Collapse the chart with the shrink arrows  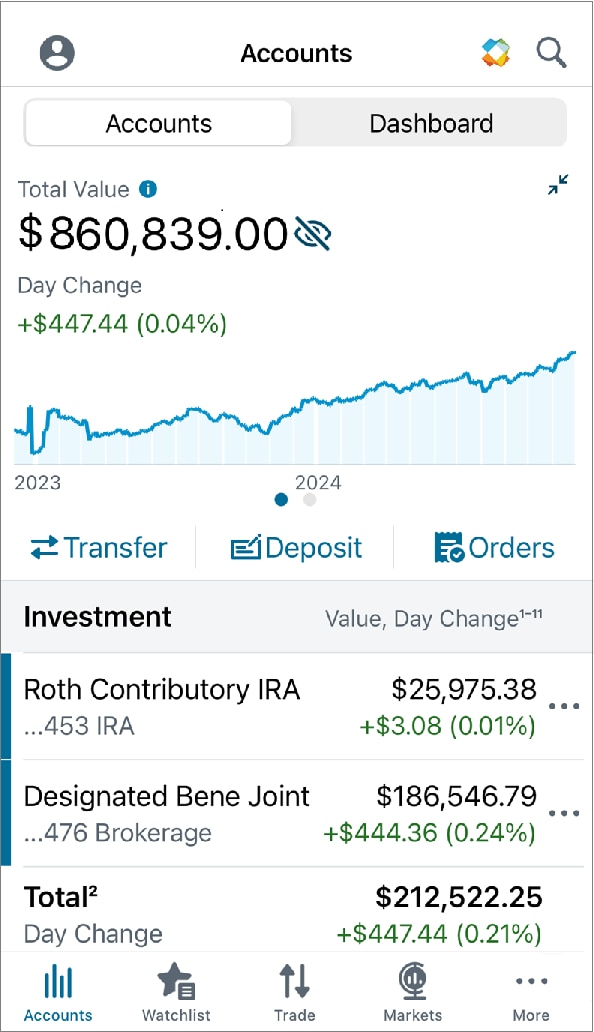tap(558, 185)
